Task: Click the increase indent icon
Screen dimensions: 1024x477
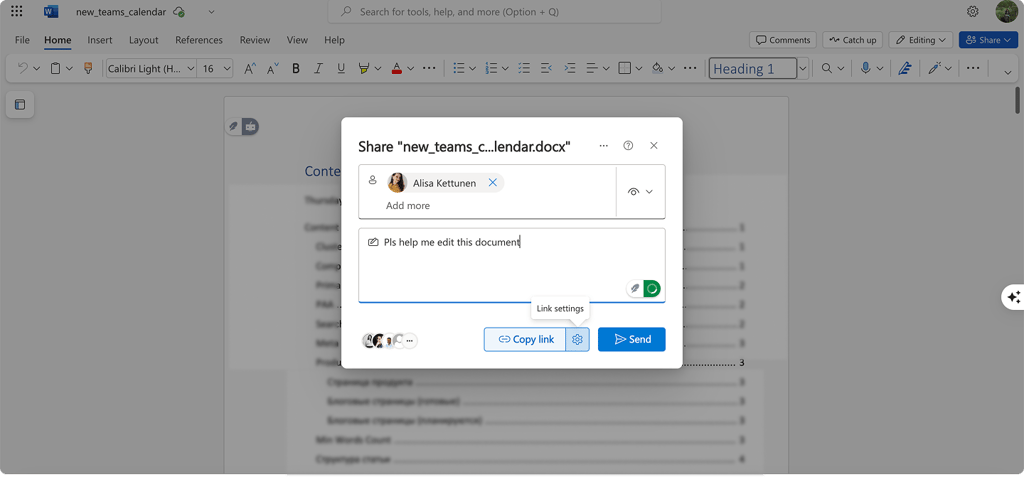Action: pyautogui.click(x=569, y=68)
